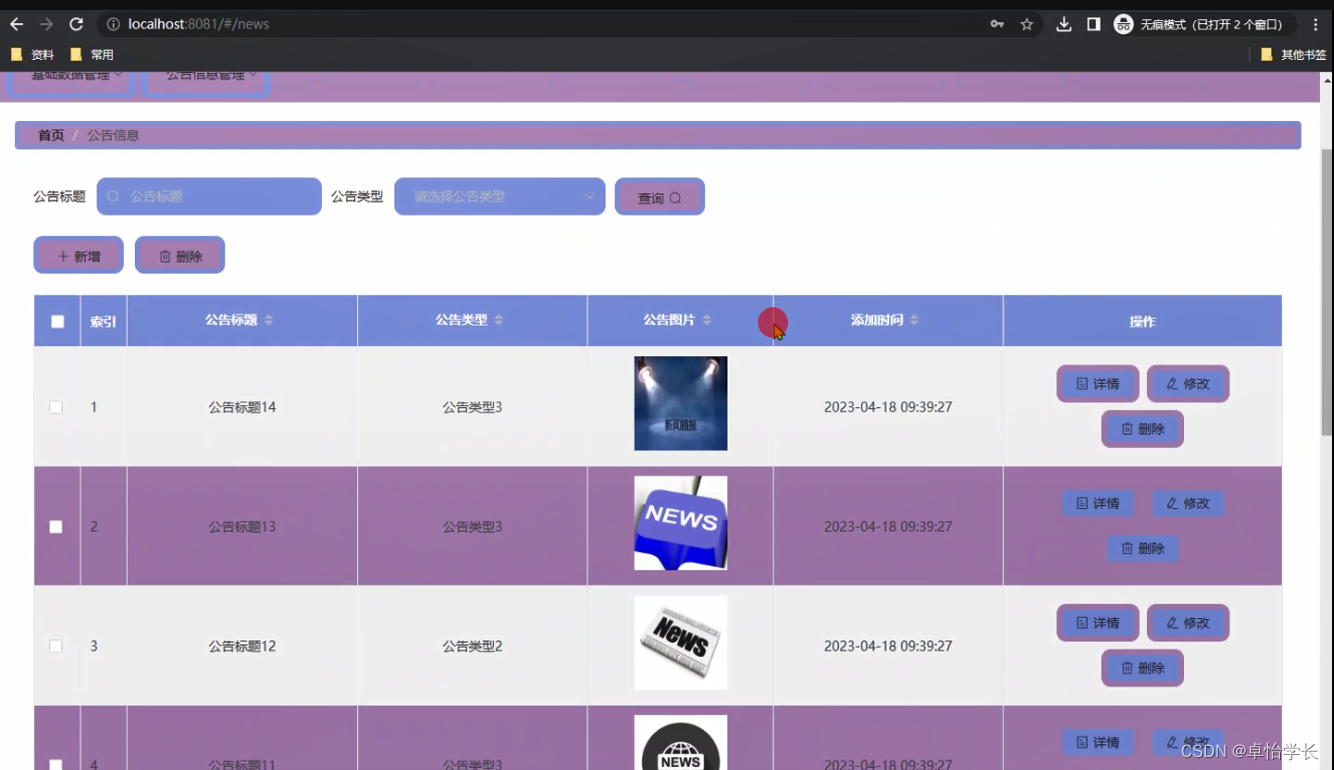Open 详情 for 公告标题13

tap(1098, 503)
